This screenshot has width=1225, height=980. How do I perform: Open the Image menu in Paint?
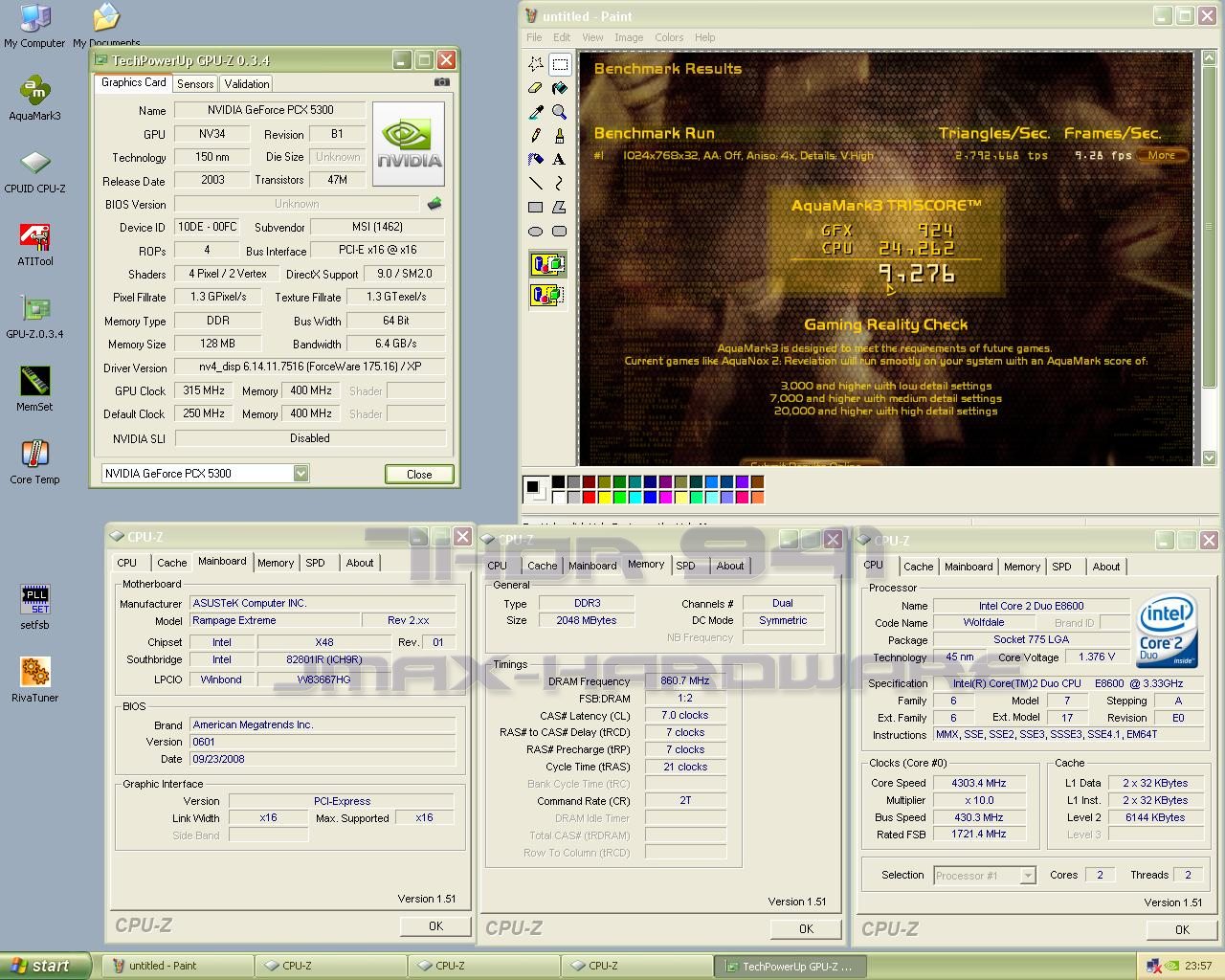click(629, 37)
